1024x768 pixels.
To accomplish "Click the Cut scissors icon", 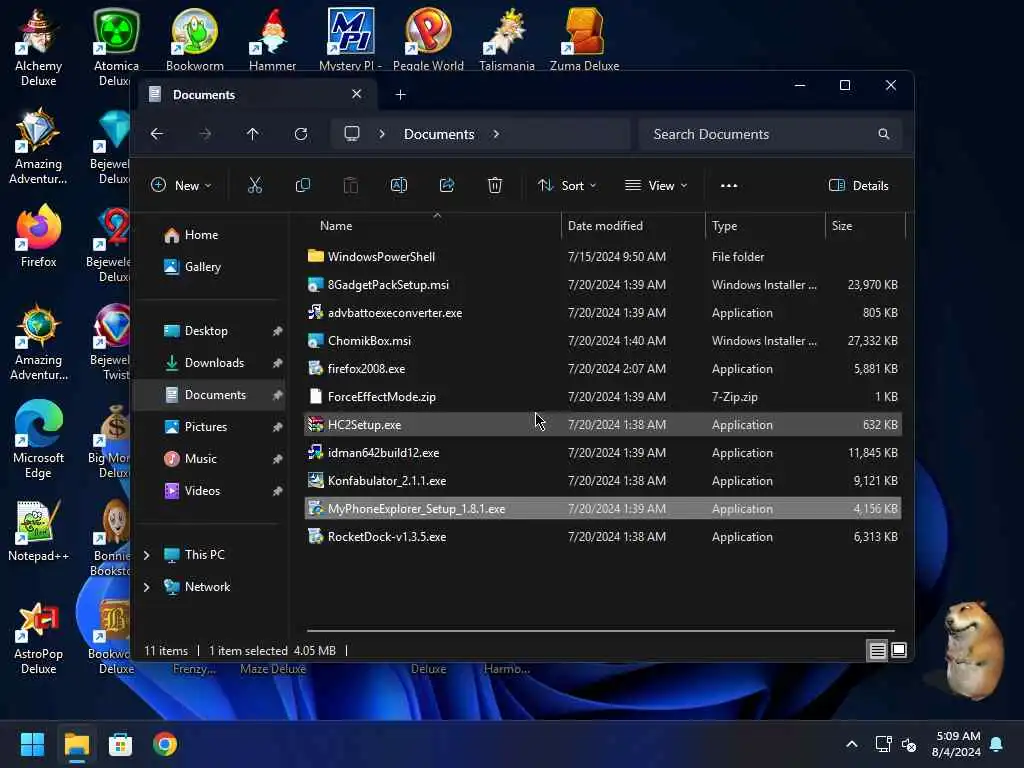I will point(255,185).
